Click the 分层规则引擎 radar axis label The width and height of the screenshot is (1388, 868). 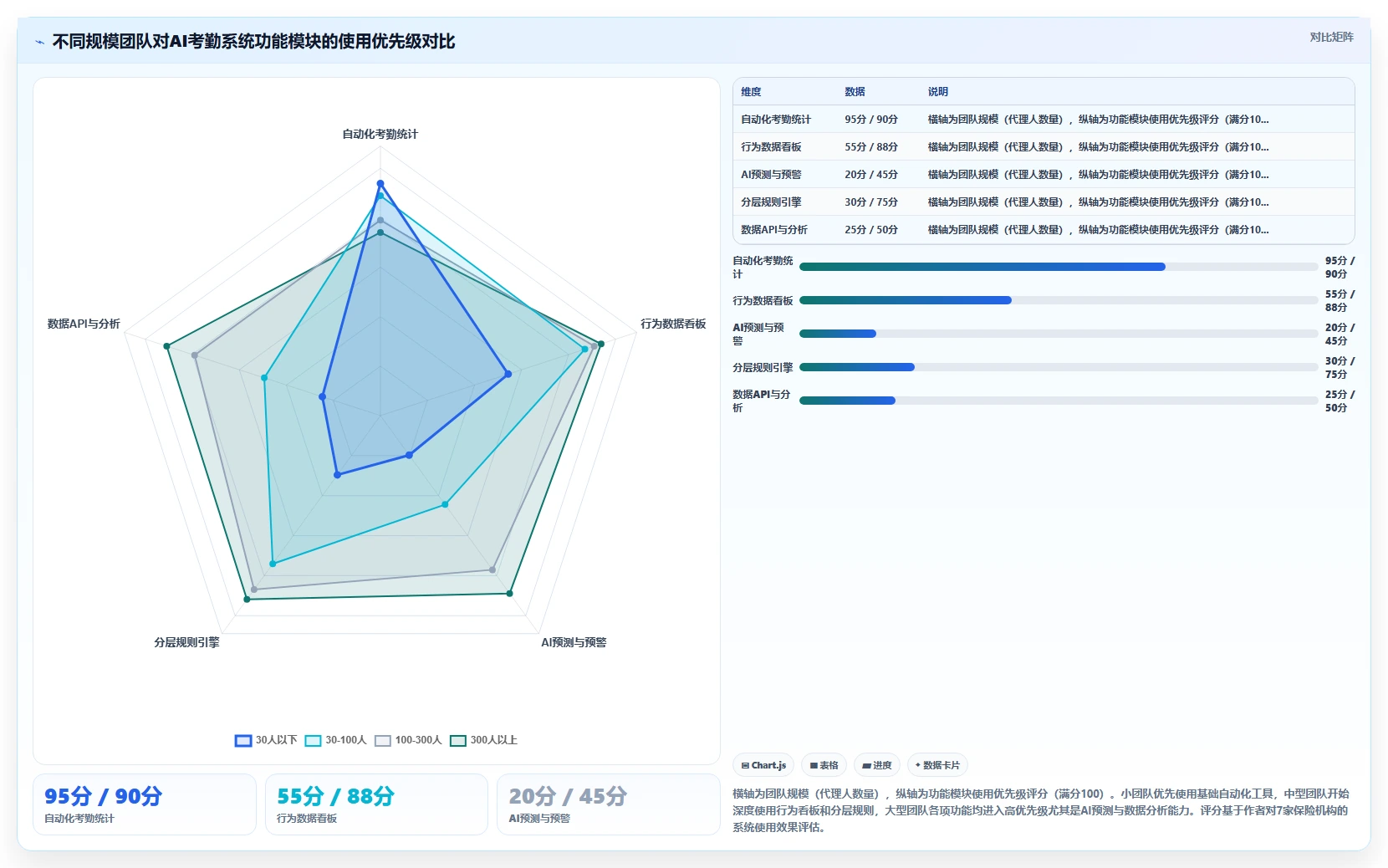coord(186,642)
